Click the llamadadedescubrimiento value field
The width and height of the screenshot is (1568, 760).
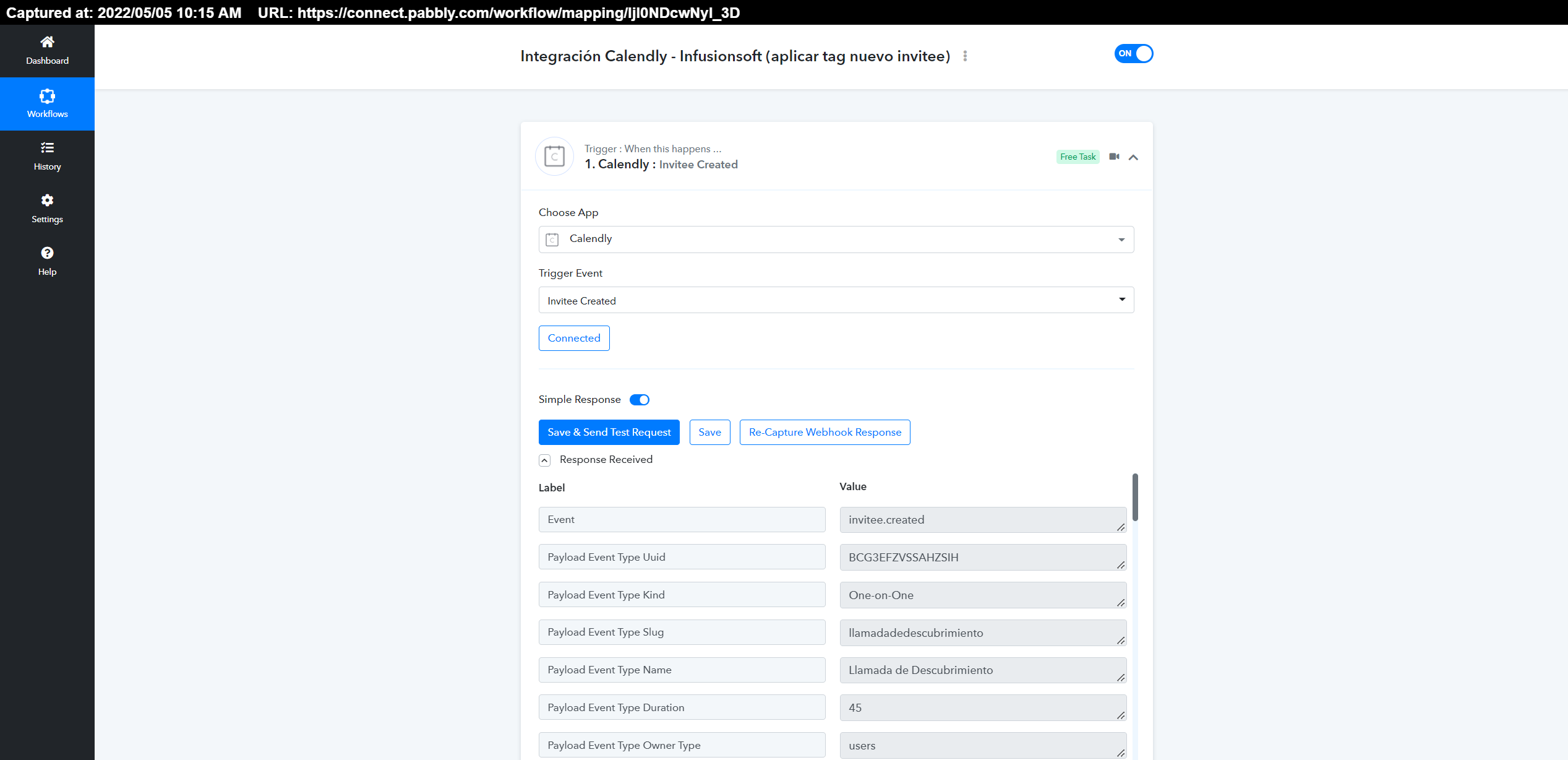pos(983,633)
